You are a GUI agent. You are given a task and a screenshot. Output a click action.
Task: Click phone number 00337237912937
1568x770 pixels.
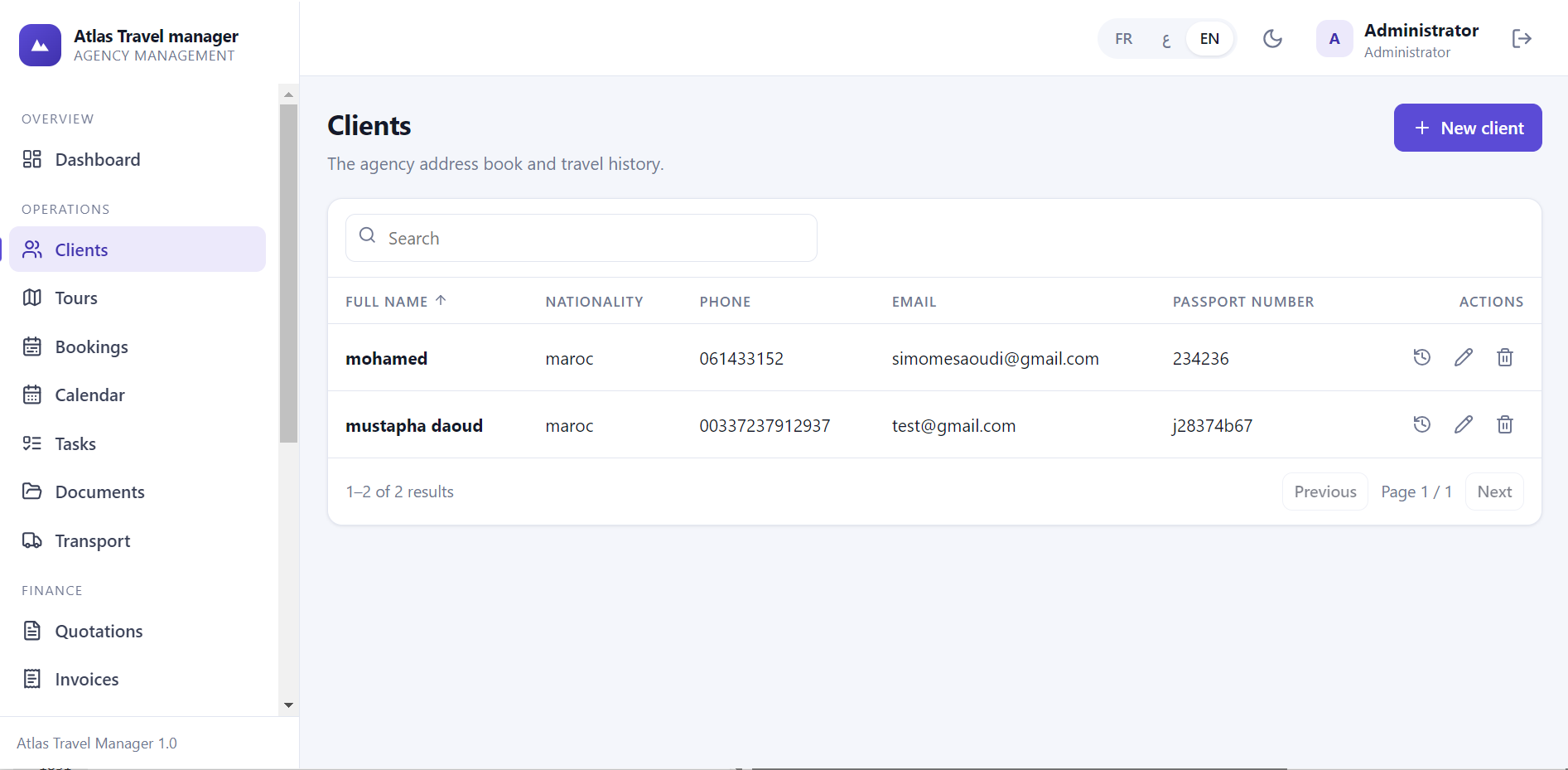(765, 425)
